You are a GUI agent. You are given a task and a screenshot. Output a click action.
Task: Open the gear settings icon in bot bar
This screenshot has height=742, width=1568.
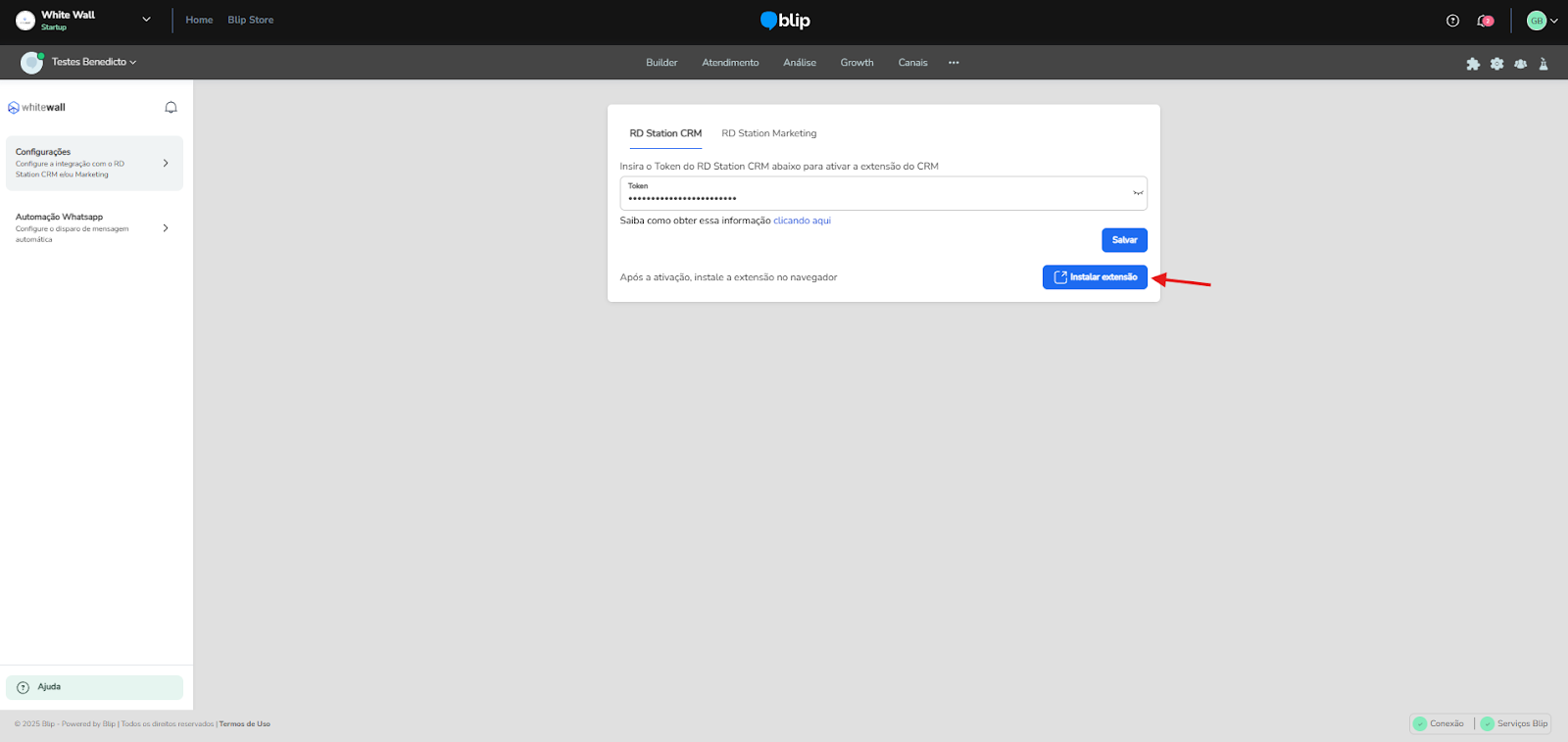1496,64
